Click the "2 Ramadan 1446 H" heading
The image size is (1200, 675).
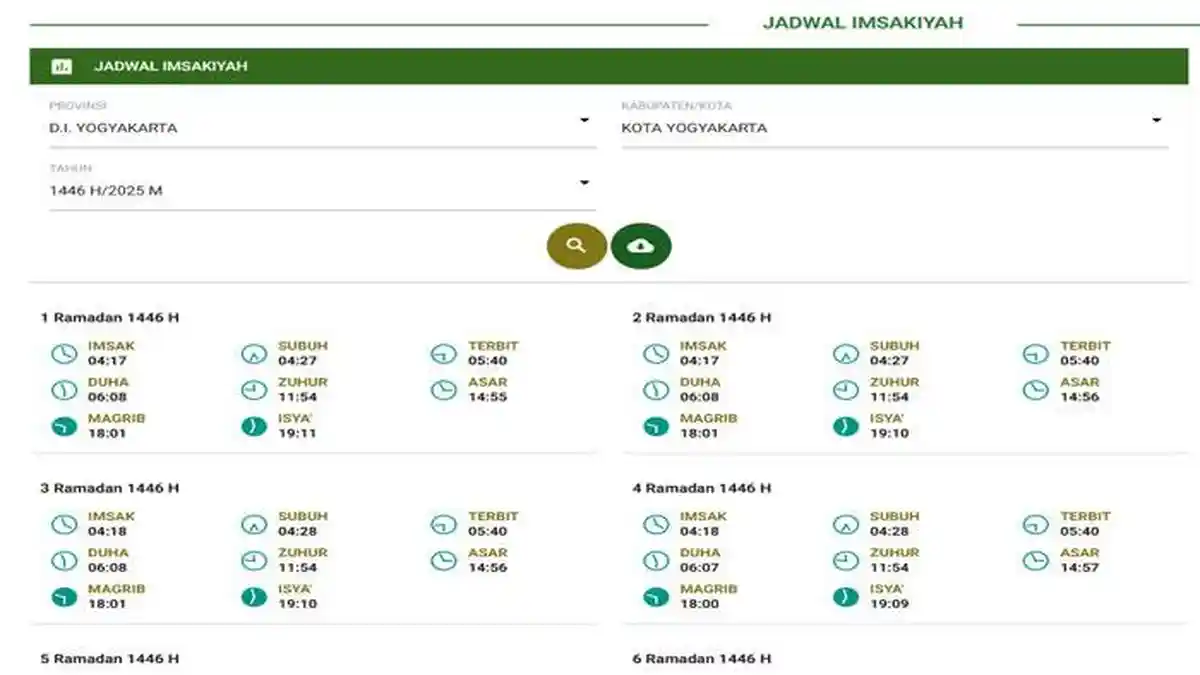tap(702, 318)
